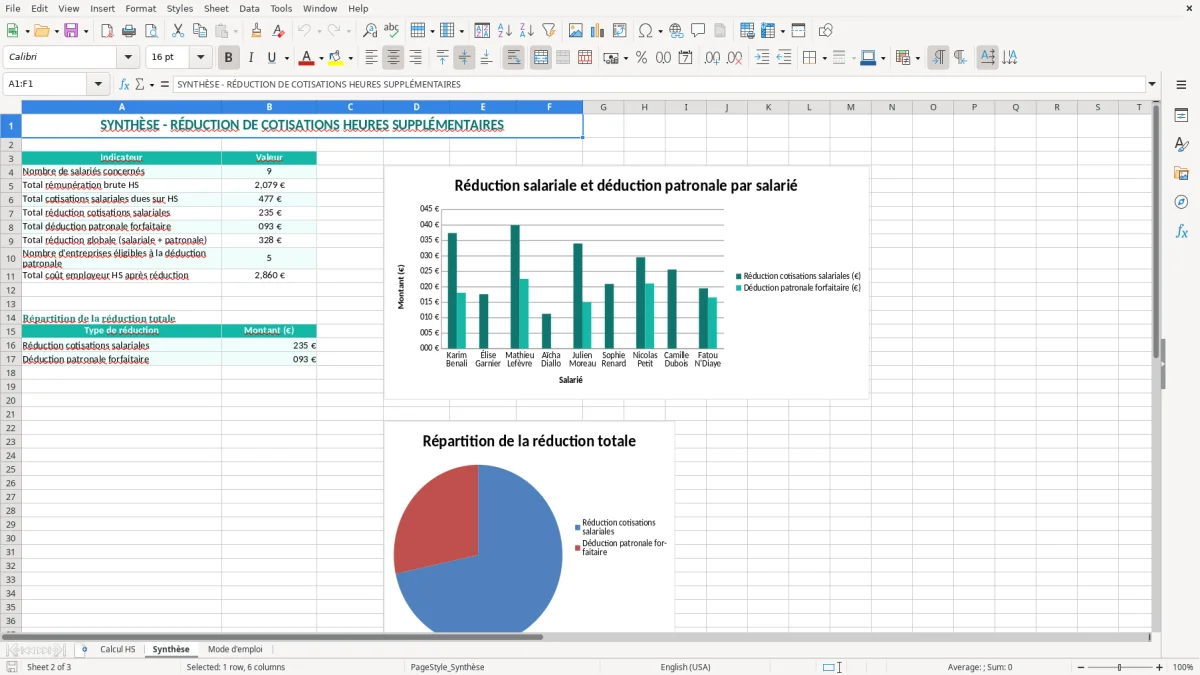Copy the selected cells
This screenshot has height=675, width=1200.
click(x=200, y=31)
